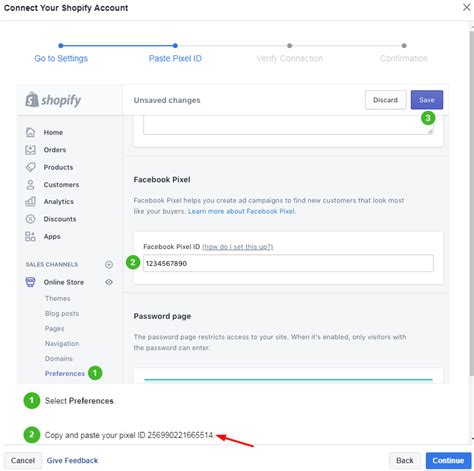The width and height of the screenshot is (474, 471).
Task: Open Pages under Online Store
Action: click(x=54, y=328)
